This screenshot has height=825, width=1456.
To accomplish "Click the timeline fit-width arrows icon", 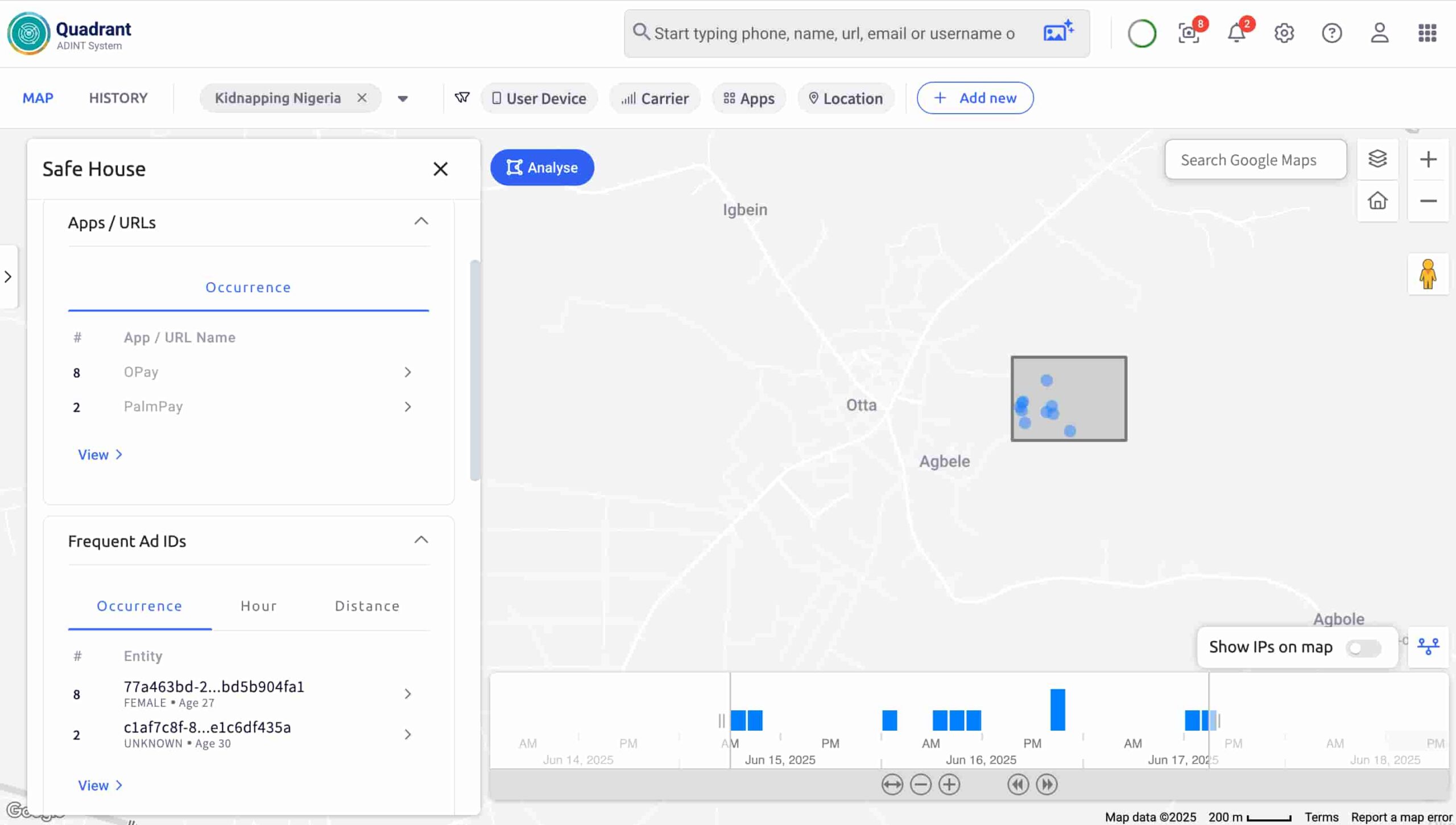I will tap(892, 785).
